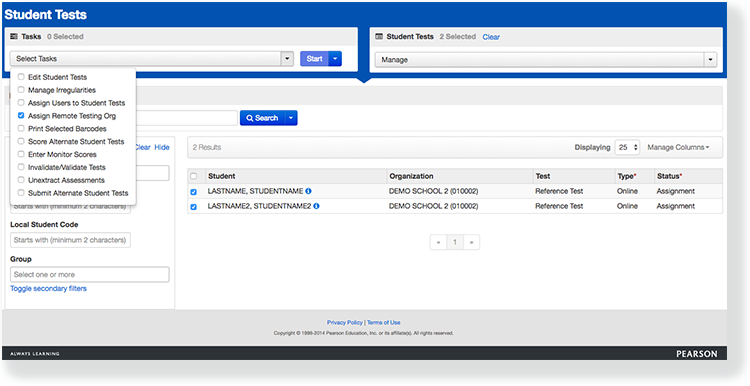
Task: Click the Tasks list icon in header
Action: tap(14, 36)
